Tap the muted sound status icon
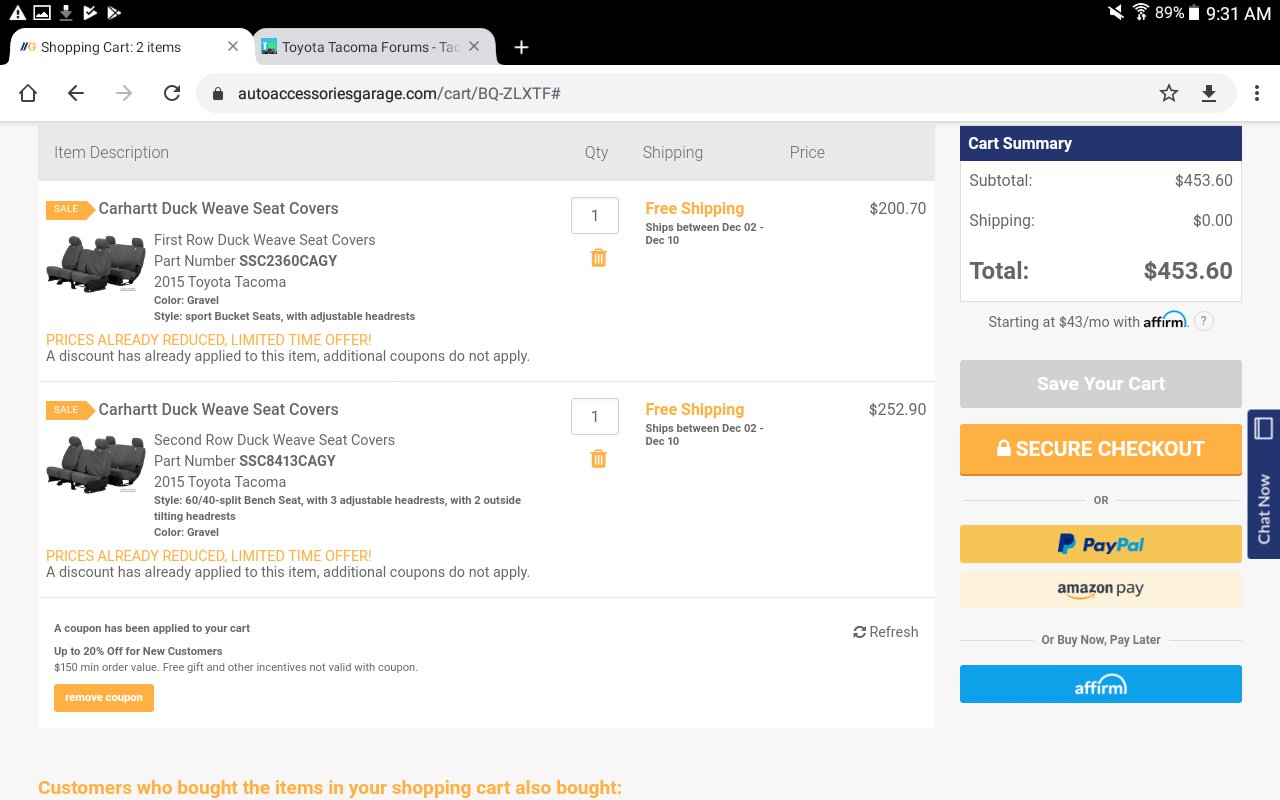1280x800 pixels. [1116, 13]
